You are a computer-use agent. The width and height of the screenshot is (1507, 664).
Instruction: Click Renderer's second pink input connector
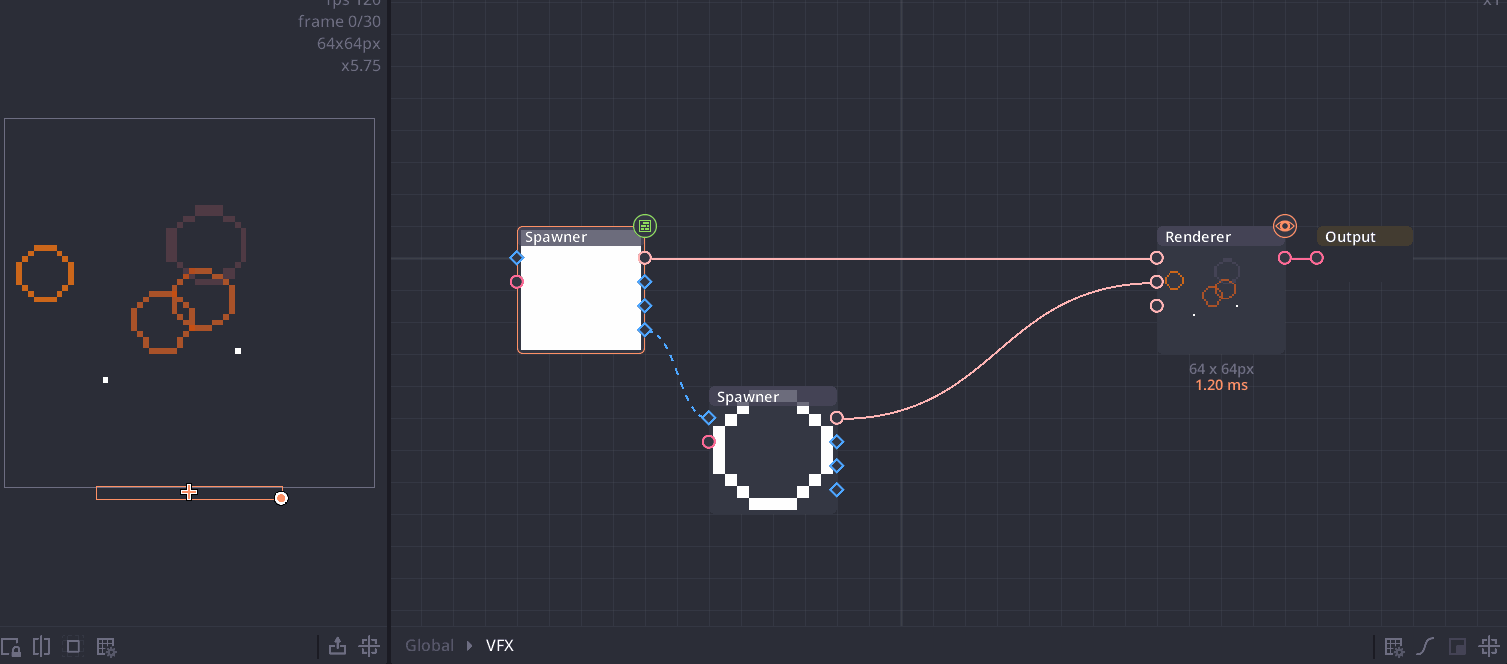pyautogui.click(x=1157, y=282)
